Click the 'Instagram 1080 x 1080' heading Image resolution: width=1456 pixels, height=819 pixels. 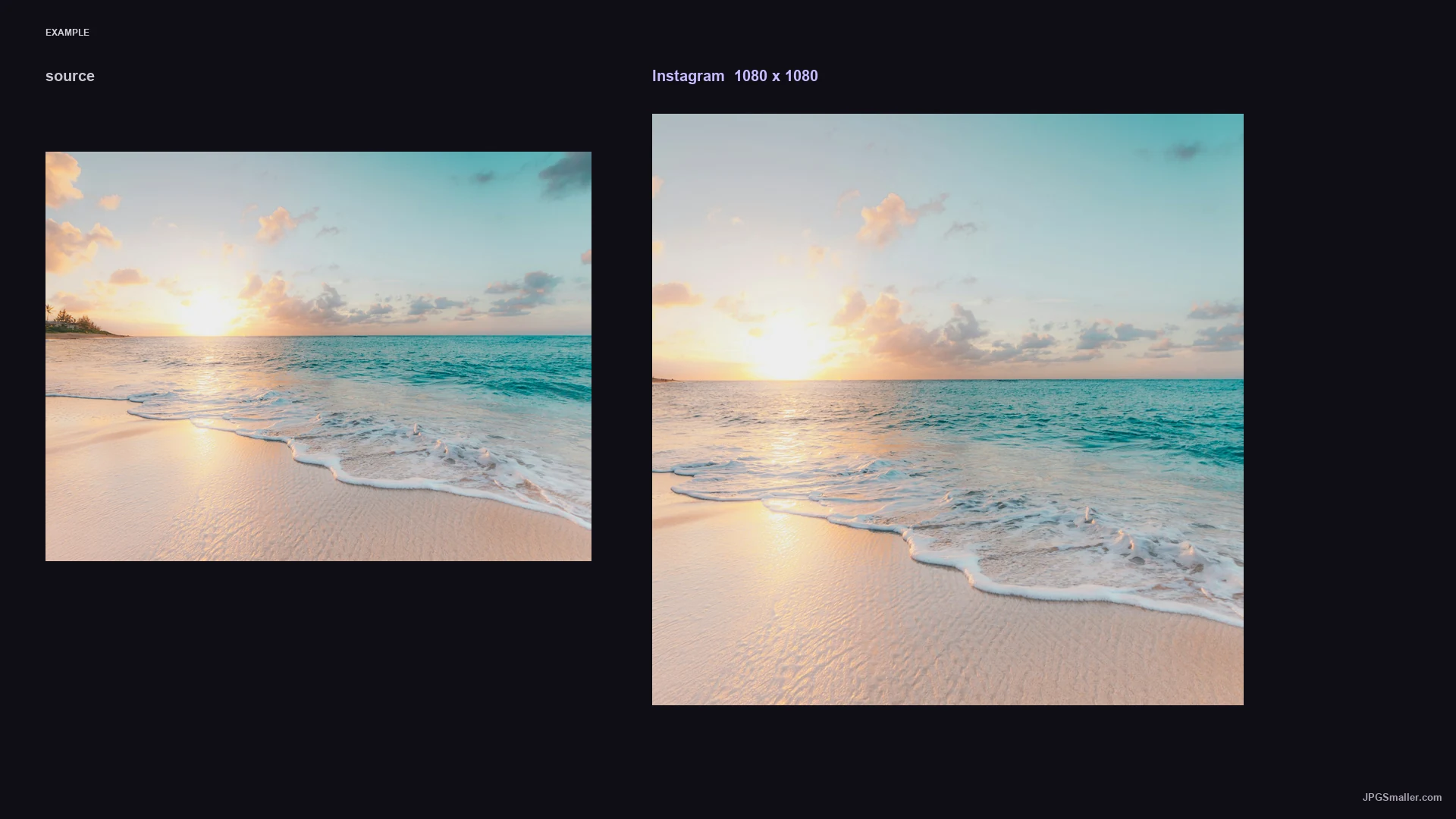(x=735, y=76)
